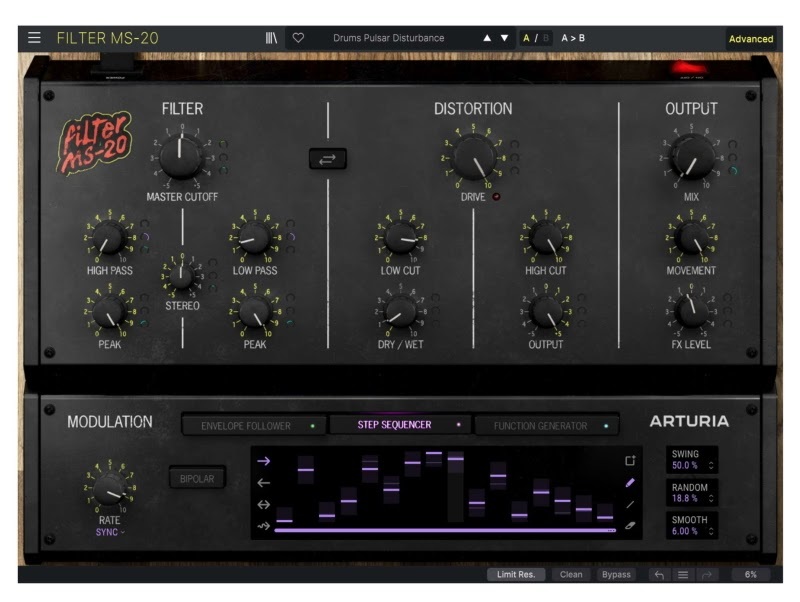Switch to the Step Sequencer tab
This screenshot has height=602, width=800.
click(x=401, y=424)
